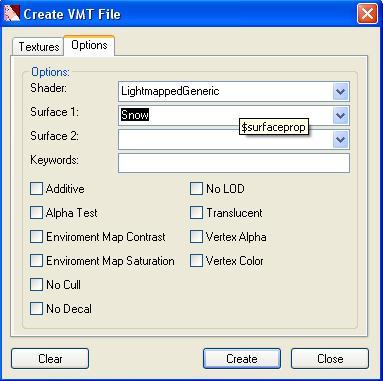Viewport: 383px width, 381px height.
Task: Expand the Surface 2 dropdown list
Action: click(x=340, y=139)
